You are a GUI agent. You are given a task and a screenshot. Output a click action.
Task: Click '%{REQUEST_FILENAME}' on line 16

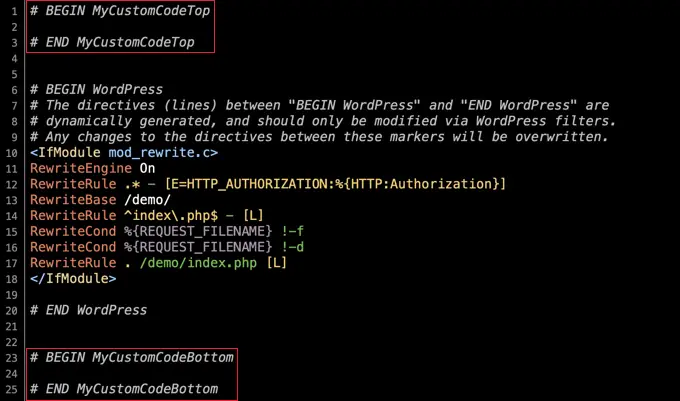pyautogui.click(x=198, y=247)
